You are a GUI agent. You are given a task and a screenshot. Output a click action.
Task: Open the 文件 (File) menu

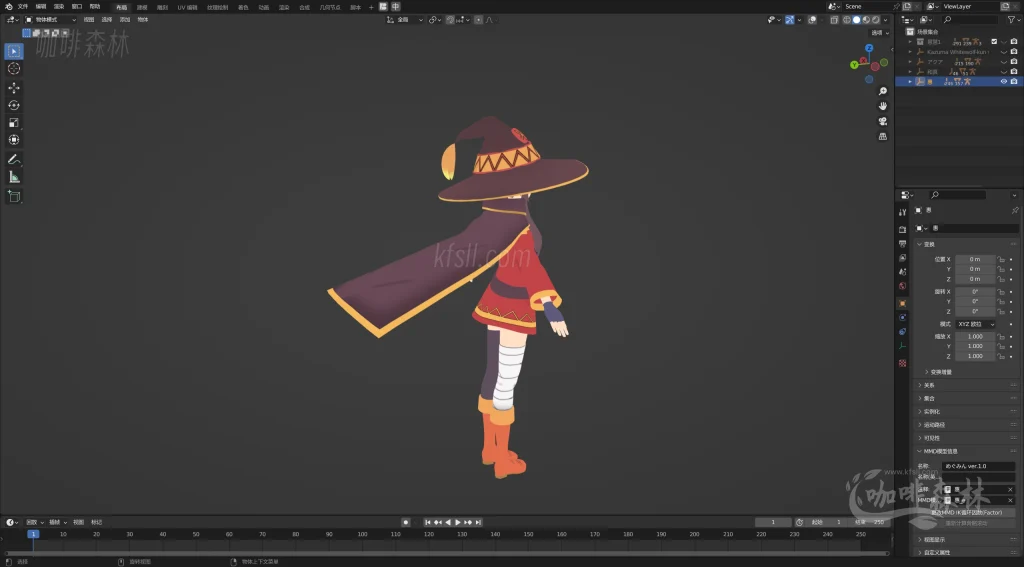click(22, 6)
